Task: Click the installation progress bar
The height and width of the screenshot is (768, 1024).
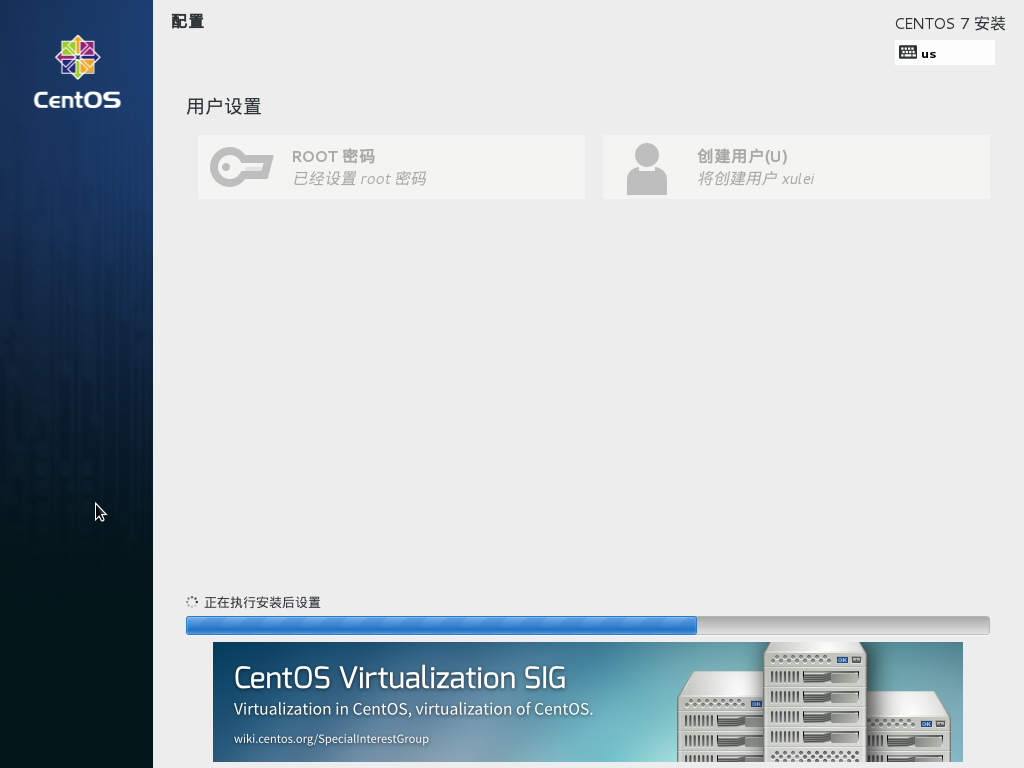Action: tap(588, 625)
